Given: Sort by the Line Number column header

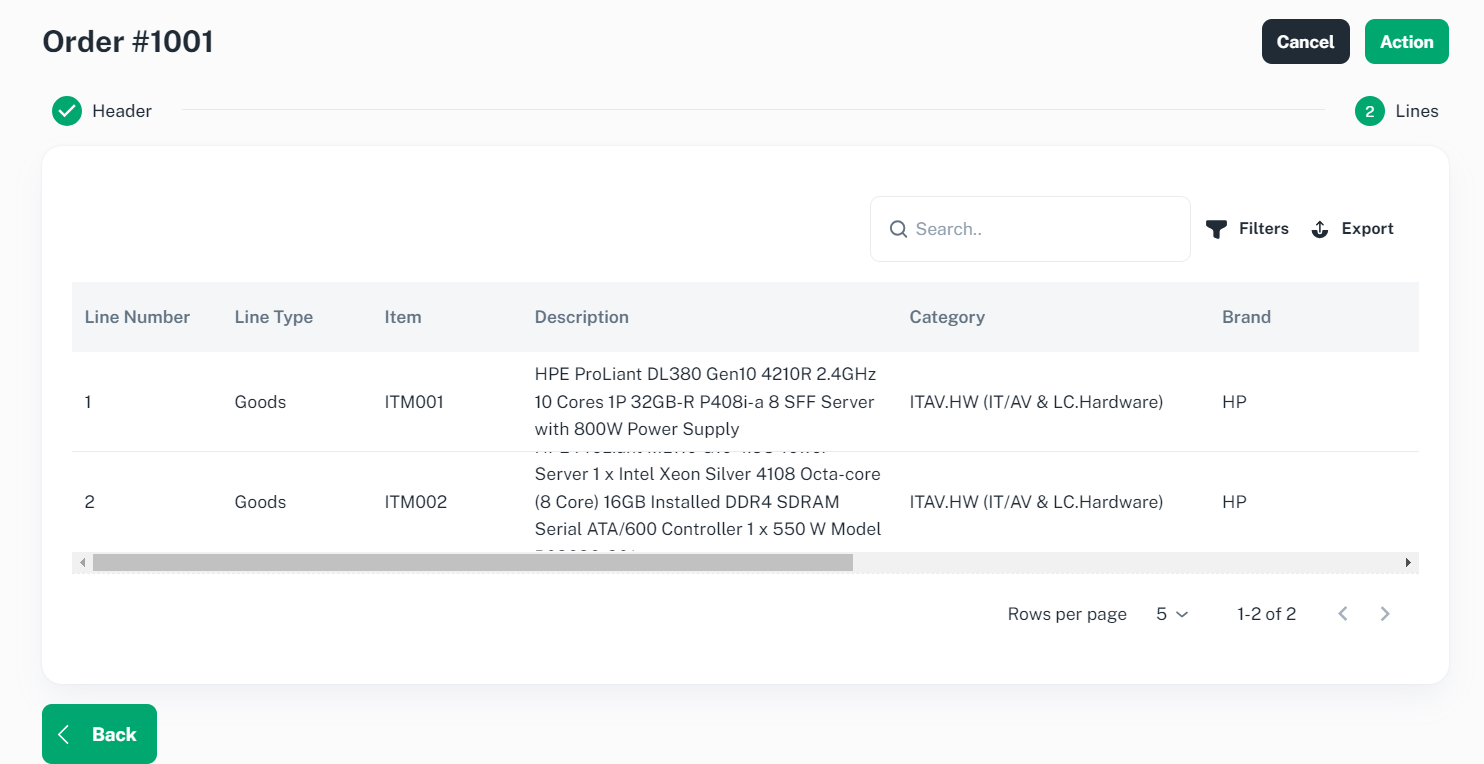Looking at the screenshot, I should [137, 317].
